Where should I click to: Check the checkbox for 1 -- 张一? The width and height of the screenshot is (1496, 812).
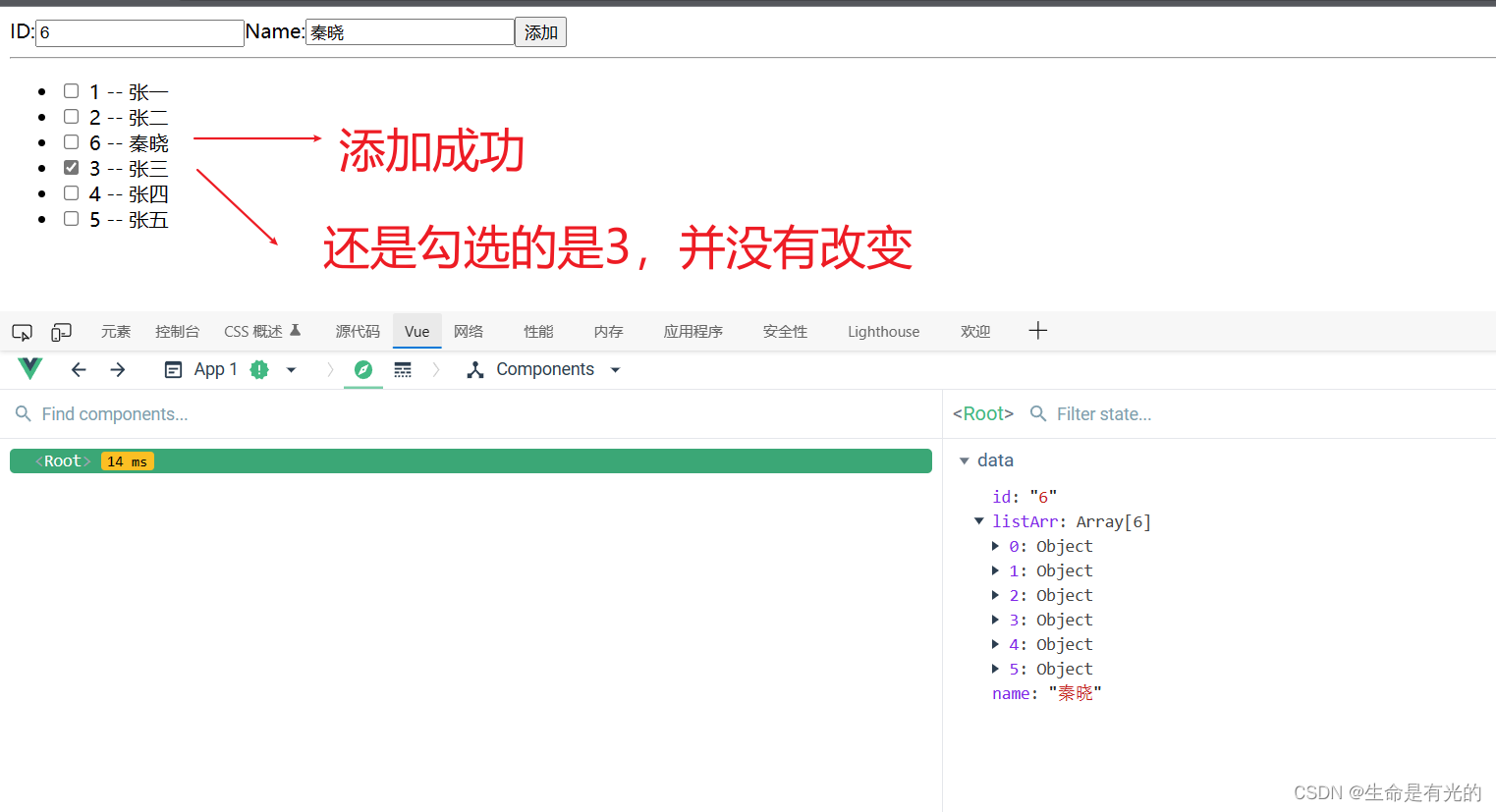[71, 91]
